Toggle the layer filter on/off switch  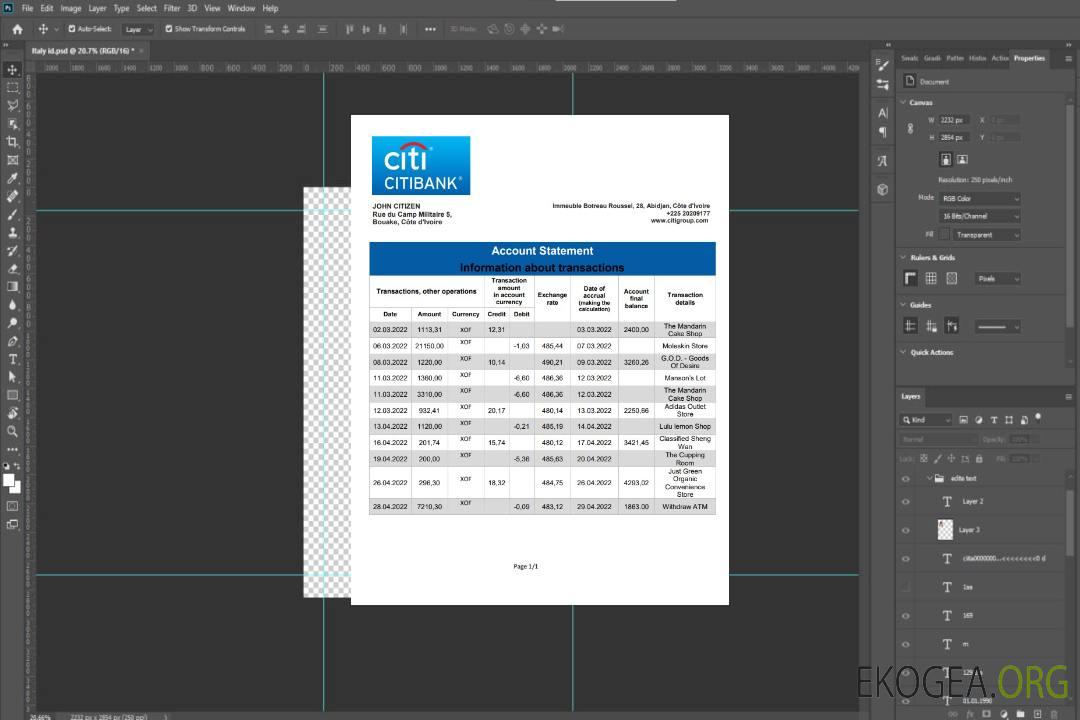click(1038, 418)
